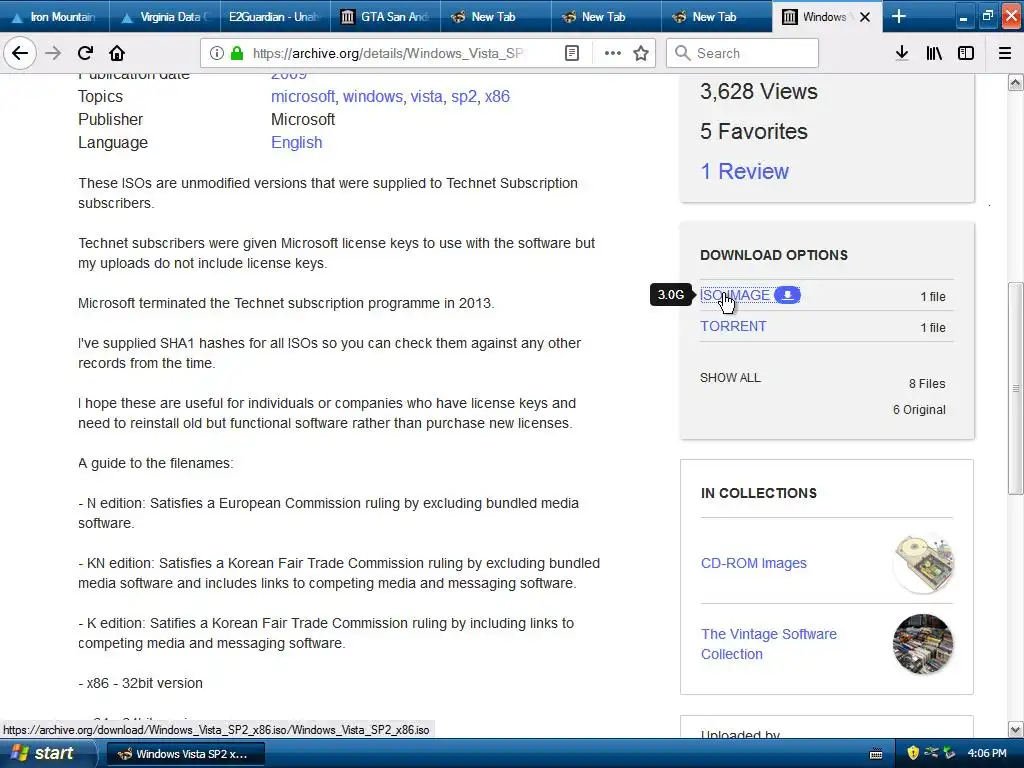
Task: Open the browser home page
Action: (x=117, y=53)
